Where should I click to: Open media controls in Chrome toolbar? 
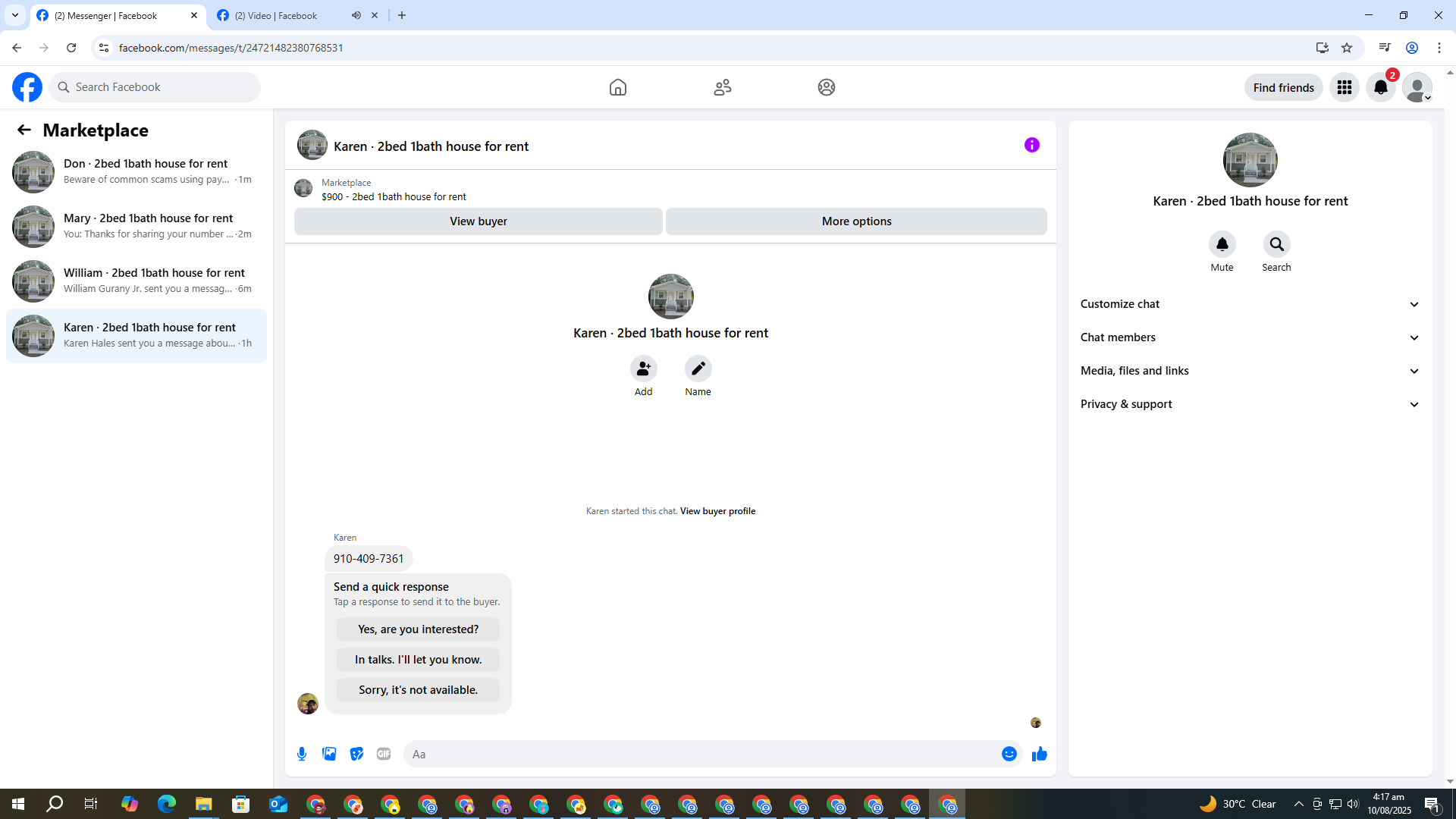pos(1385,48)
